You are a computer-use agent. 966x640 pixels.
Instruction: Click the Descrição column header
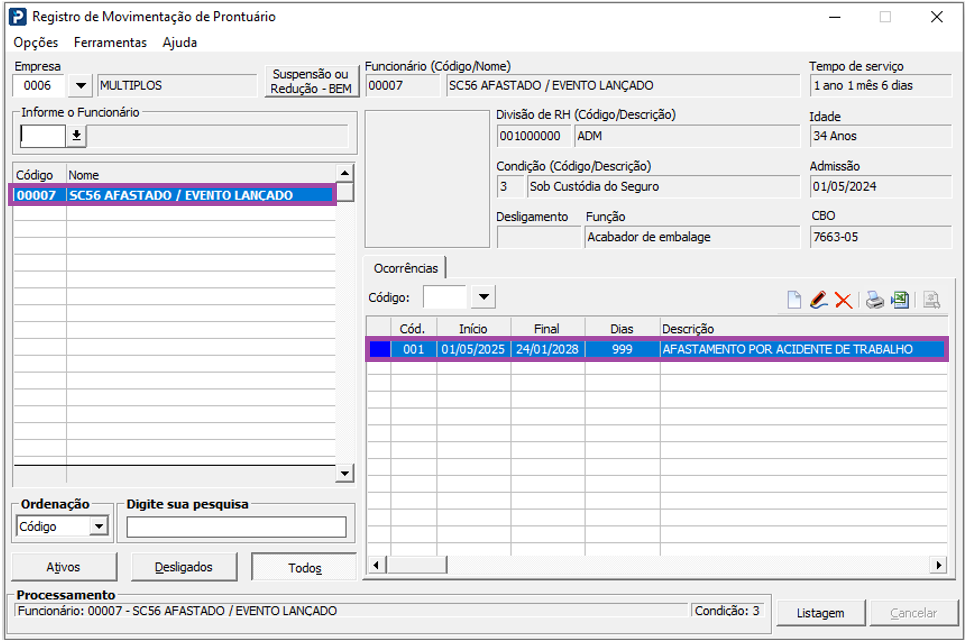[x=803, y=329]
